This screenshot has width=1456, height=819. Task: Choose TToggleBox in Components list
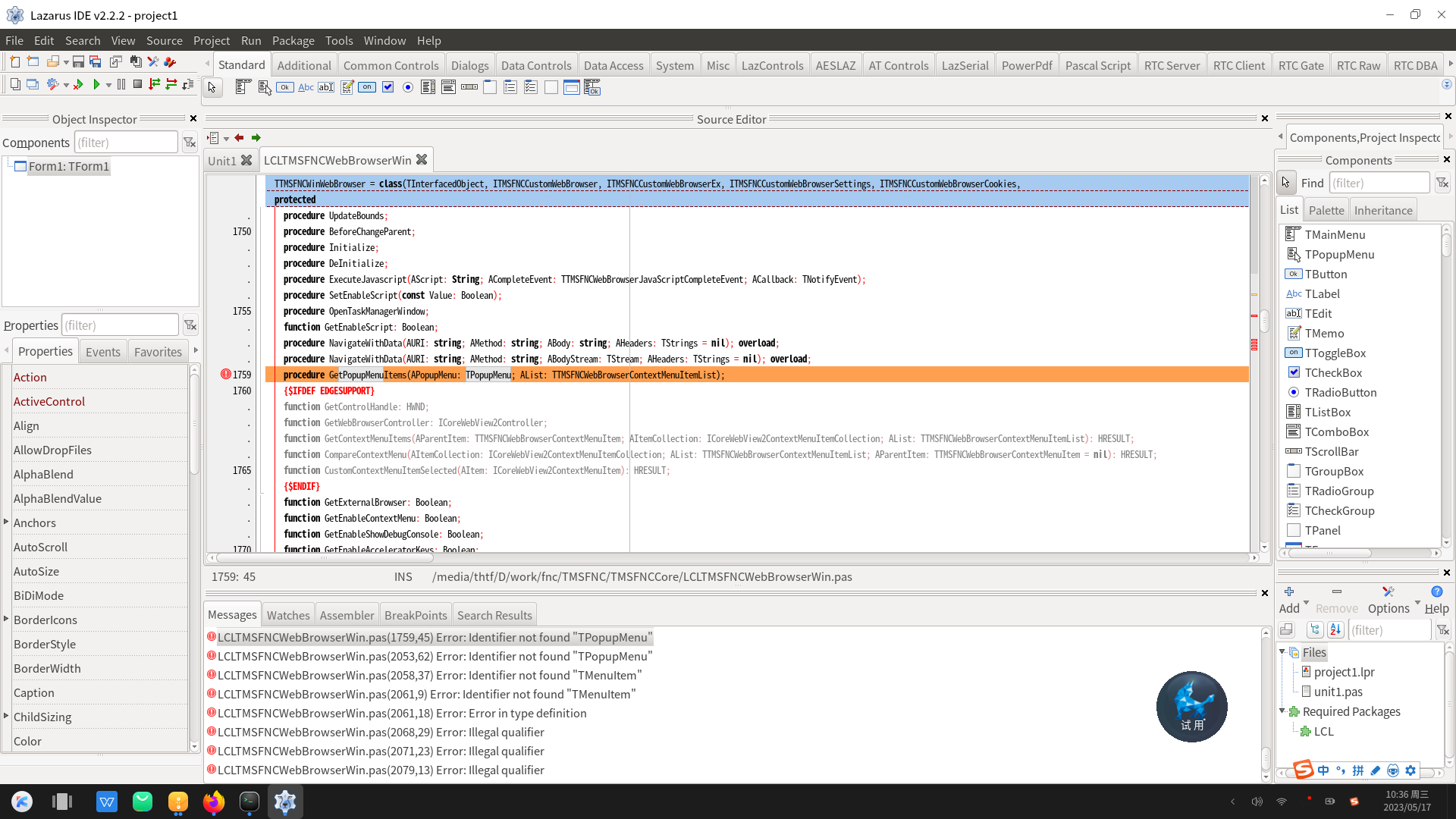[1335, 353]
